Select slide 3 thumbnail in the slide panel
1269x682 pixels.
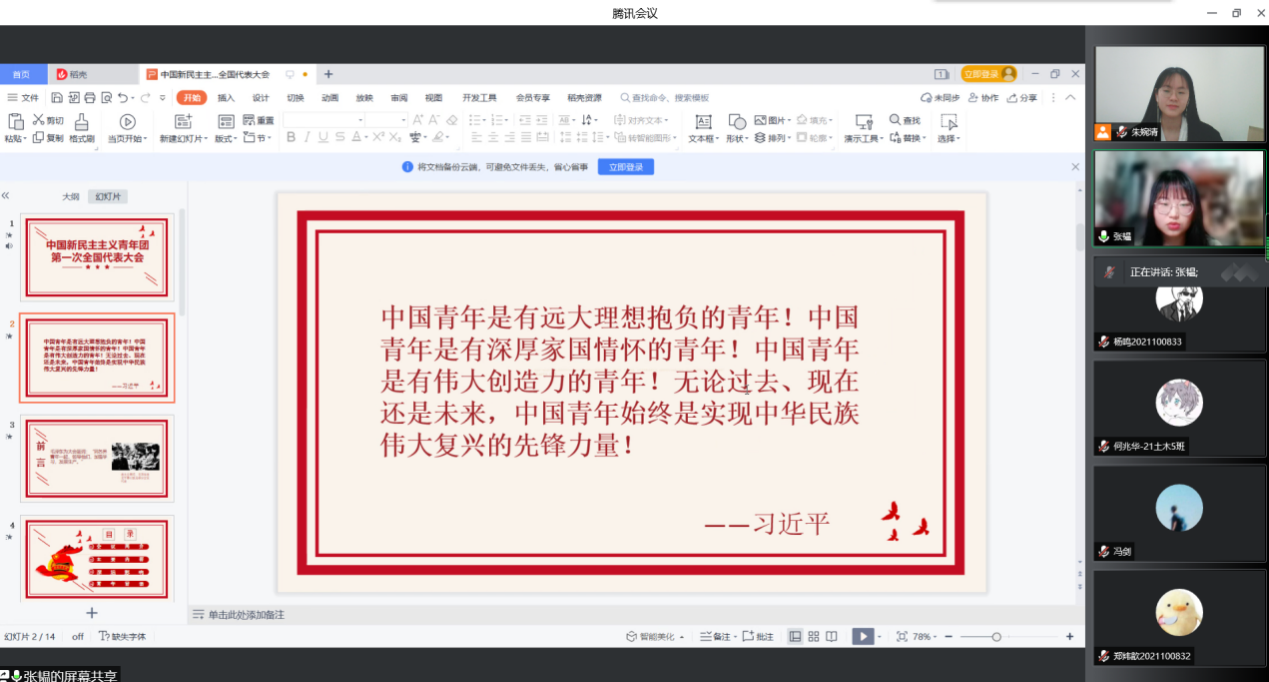pyautogui.click(x=97, y=458)
